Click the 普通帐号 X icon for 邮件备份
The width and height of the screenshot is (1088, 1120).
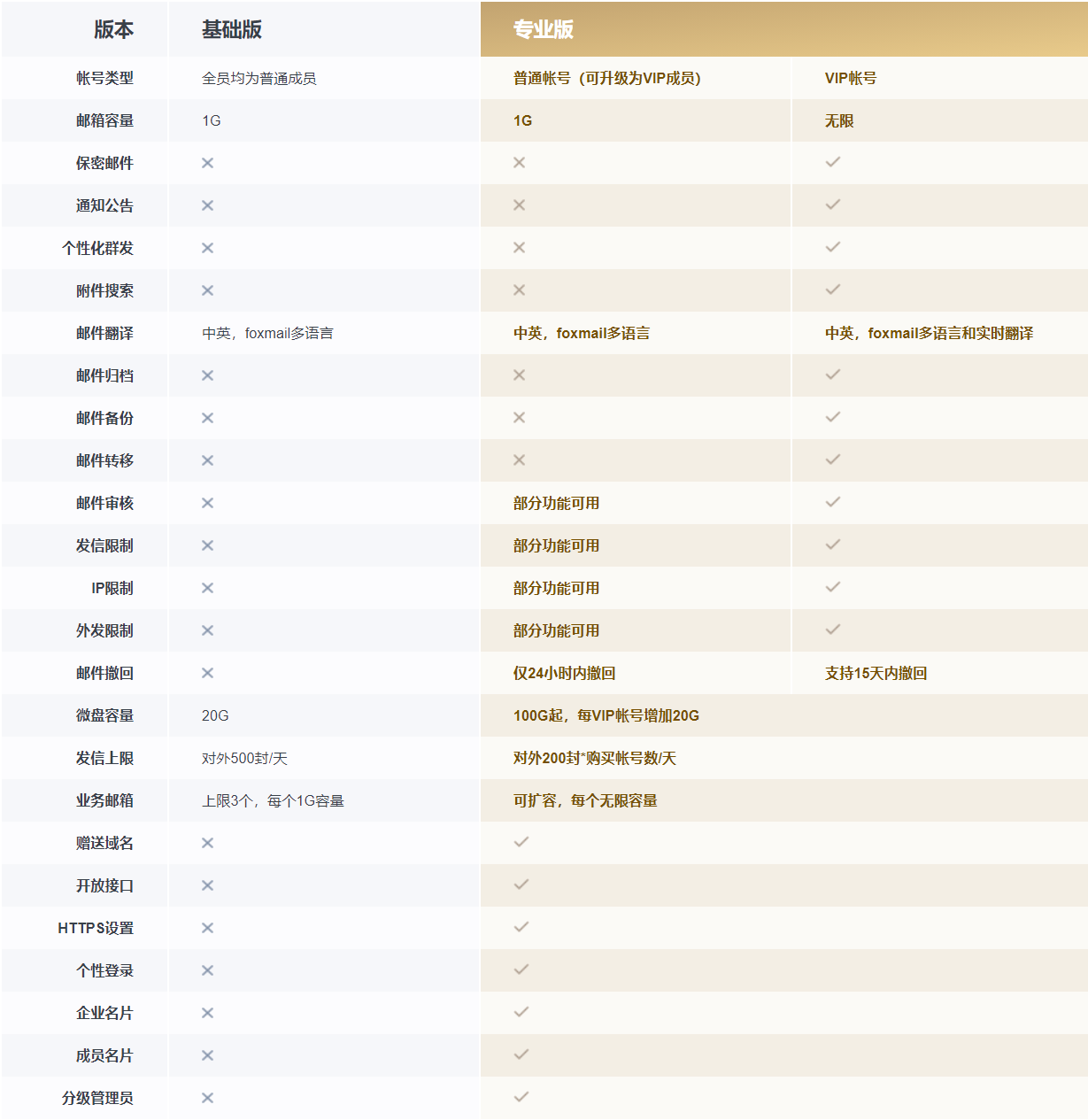tap(519, 418)
